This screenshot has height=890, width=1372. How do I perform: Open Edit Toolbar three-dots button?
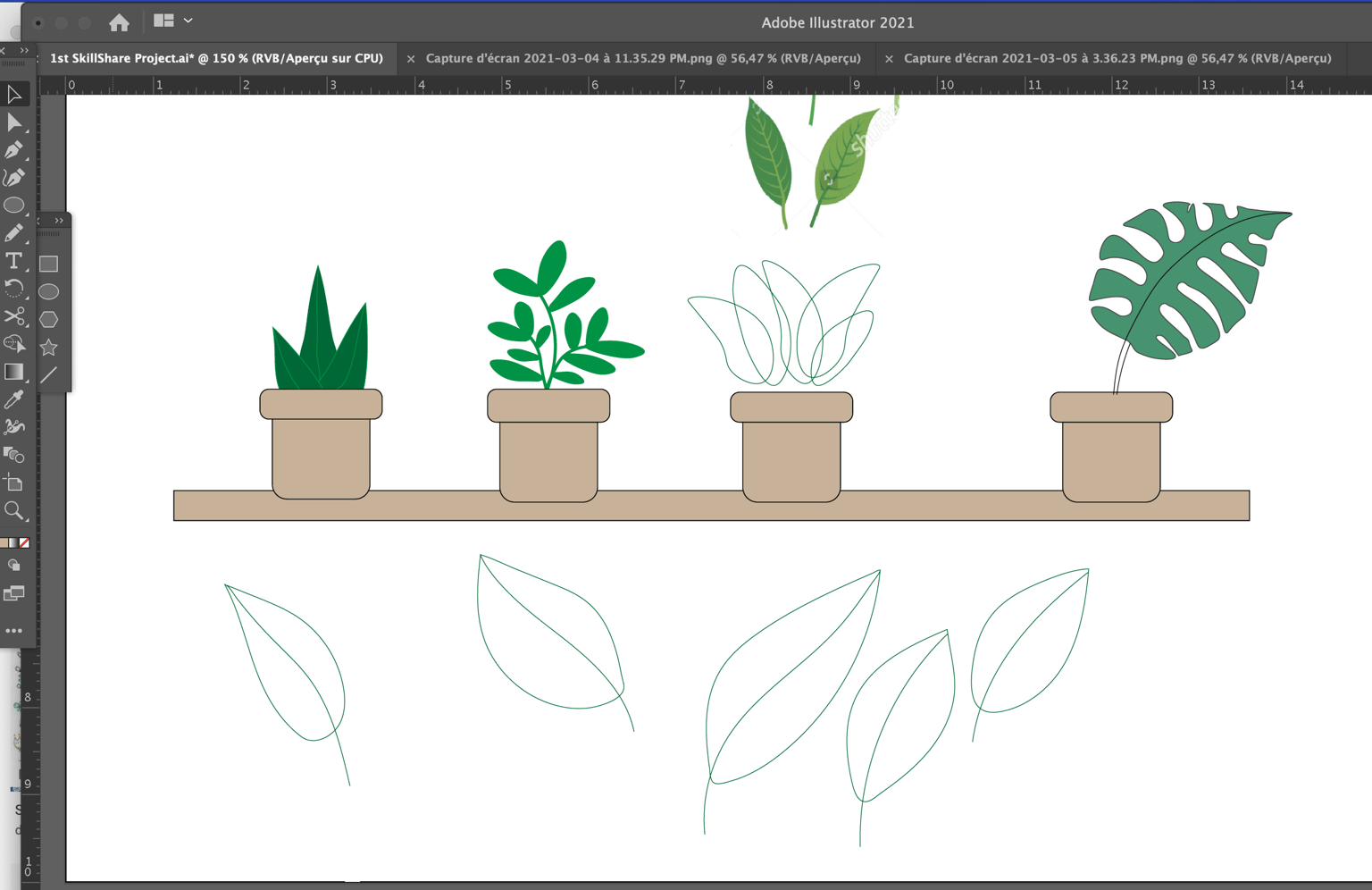[14, 631]
